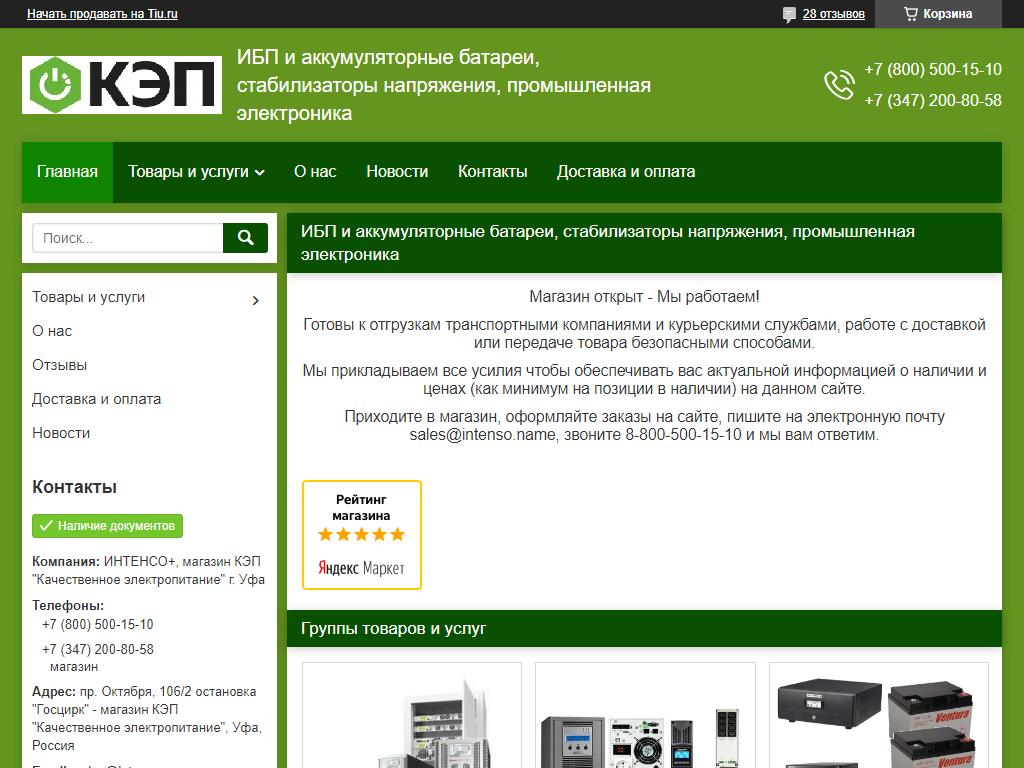1024x768 pixels.
Task: Click the KЭП store logo
Action: click(122, 84)
